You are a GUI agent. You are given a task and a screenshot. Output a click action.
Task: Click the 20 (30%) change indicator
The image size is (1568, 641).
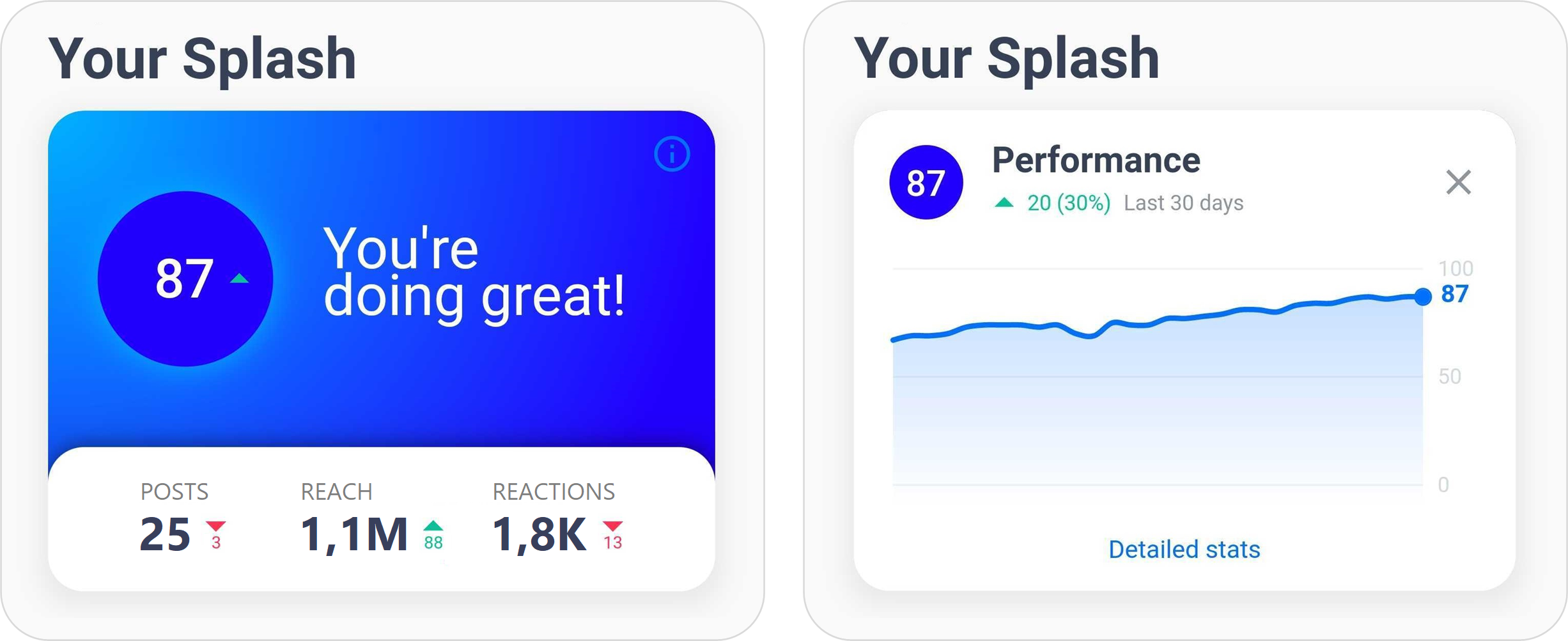[x=1069, y=203]
